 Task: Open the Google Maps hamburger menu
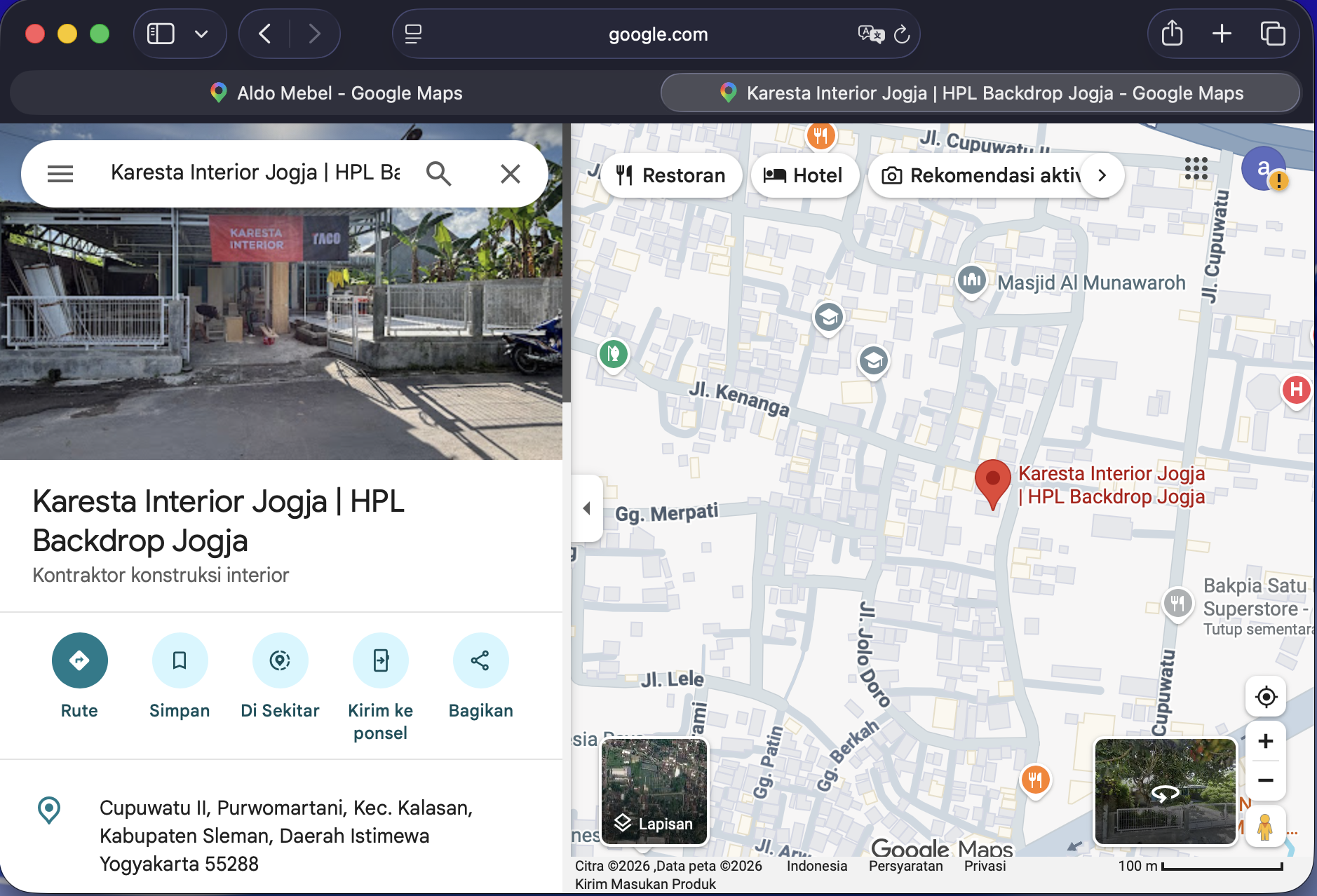[x=60, y=174]
